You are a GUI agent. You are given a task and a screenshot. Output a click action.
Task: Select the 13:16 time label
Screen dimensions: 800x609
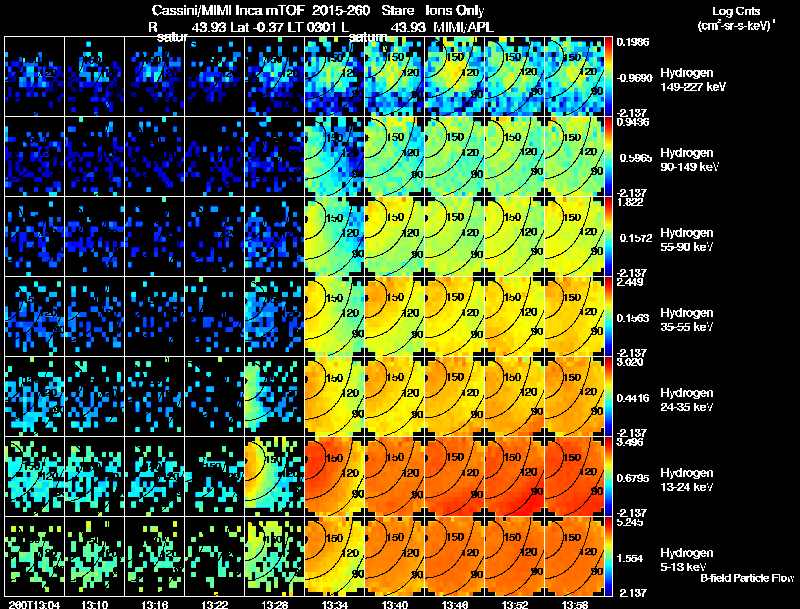tap(155, 605)
